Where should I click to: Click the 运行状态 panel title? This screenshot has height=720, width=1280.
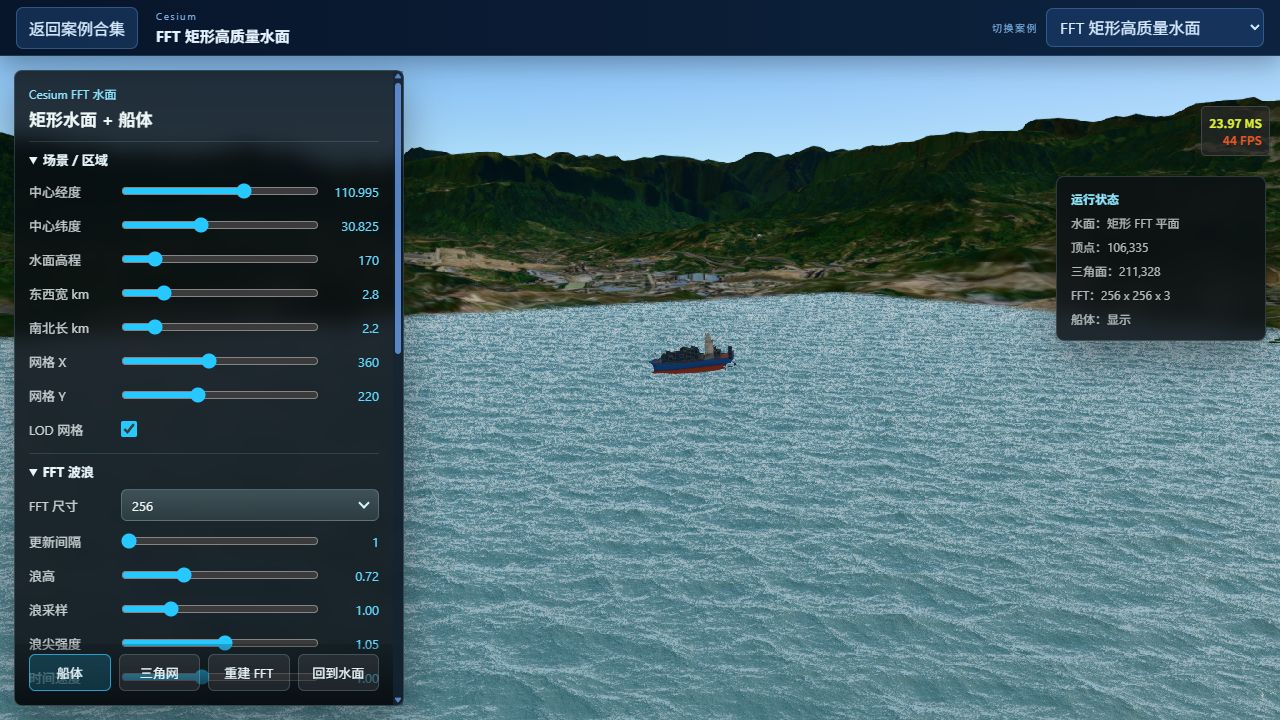click(x=1095, y=200)
